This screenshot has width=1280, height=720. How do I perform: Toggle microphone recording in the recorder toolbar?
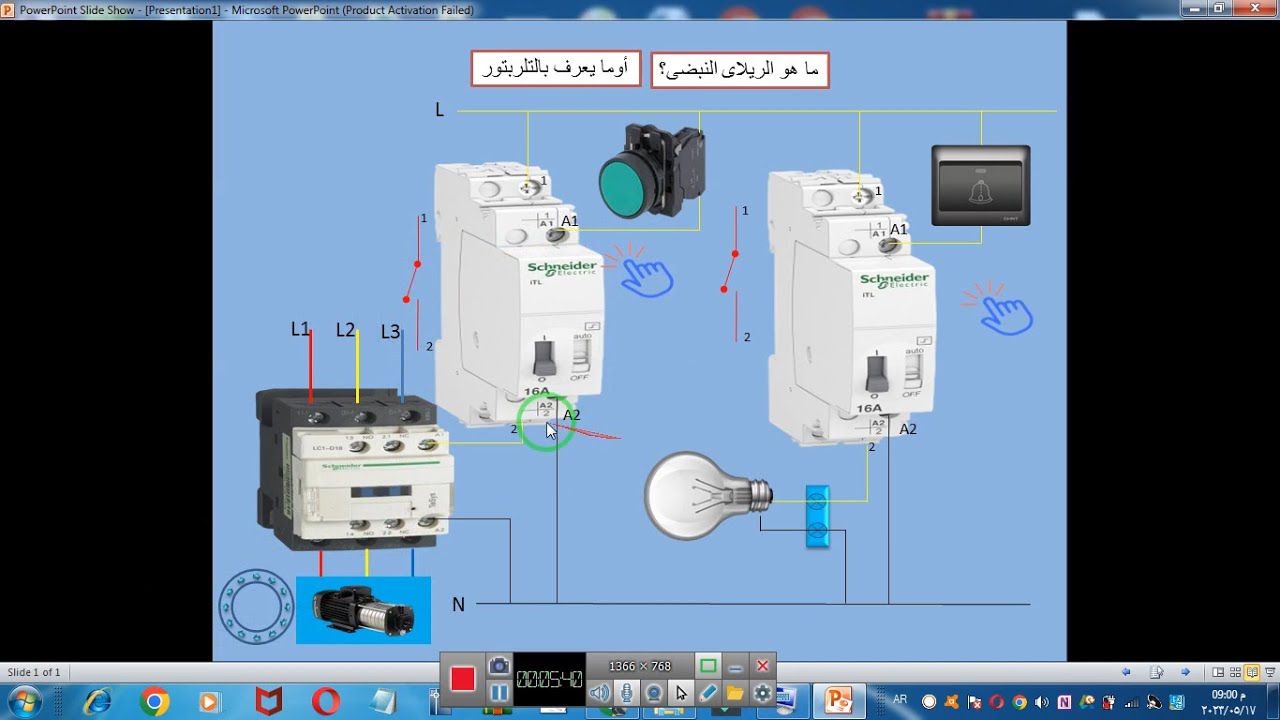coord(626,692)
